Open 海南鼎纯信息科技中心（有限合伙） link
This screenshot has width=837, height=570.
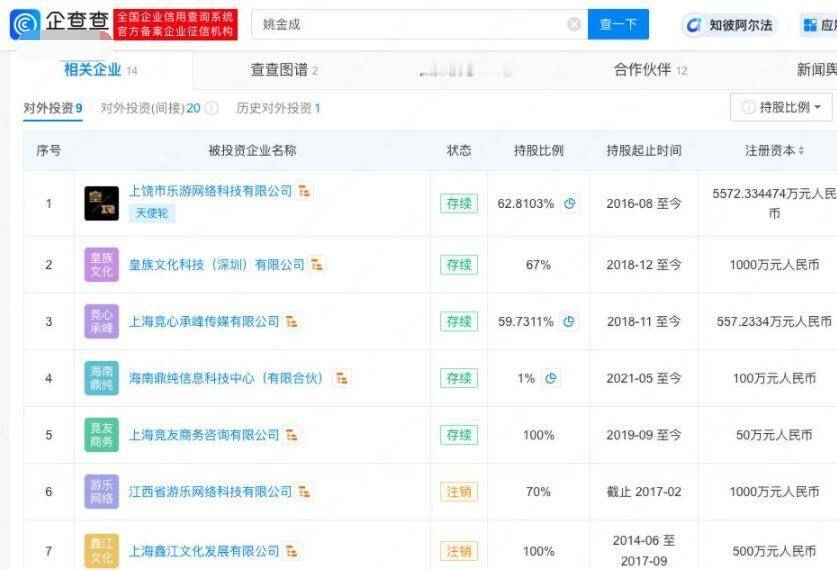click(226, 378)
